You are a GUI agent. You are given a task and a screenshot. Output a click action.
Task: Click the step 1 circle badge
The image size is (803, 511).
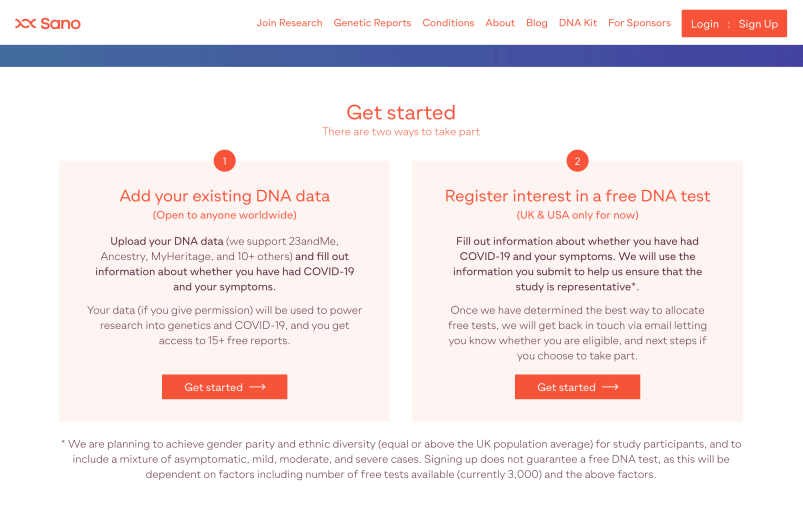tap(224, 161)
